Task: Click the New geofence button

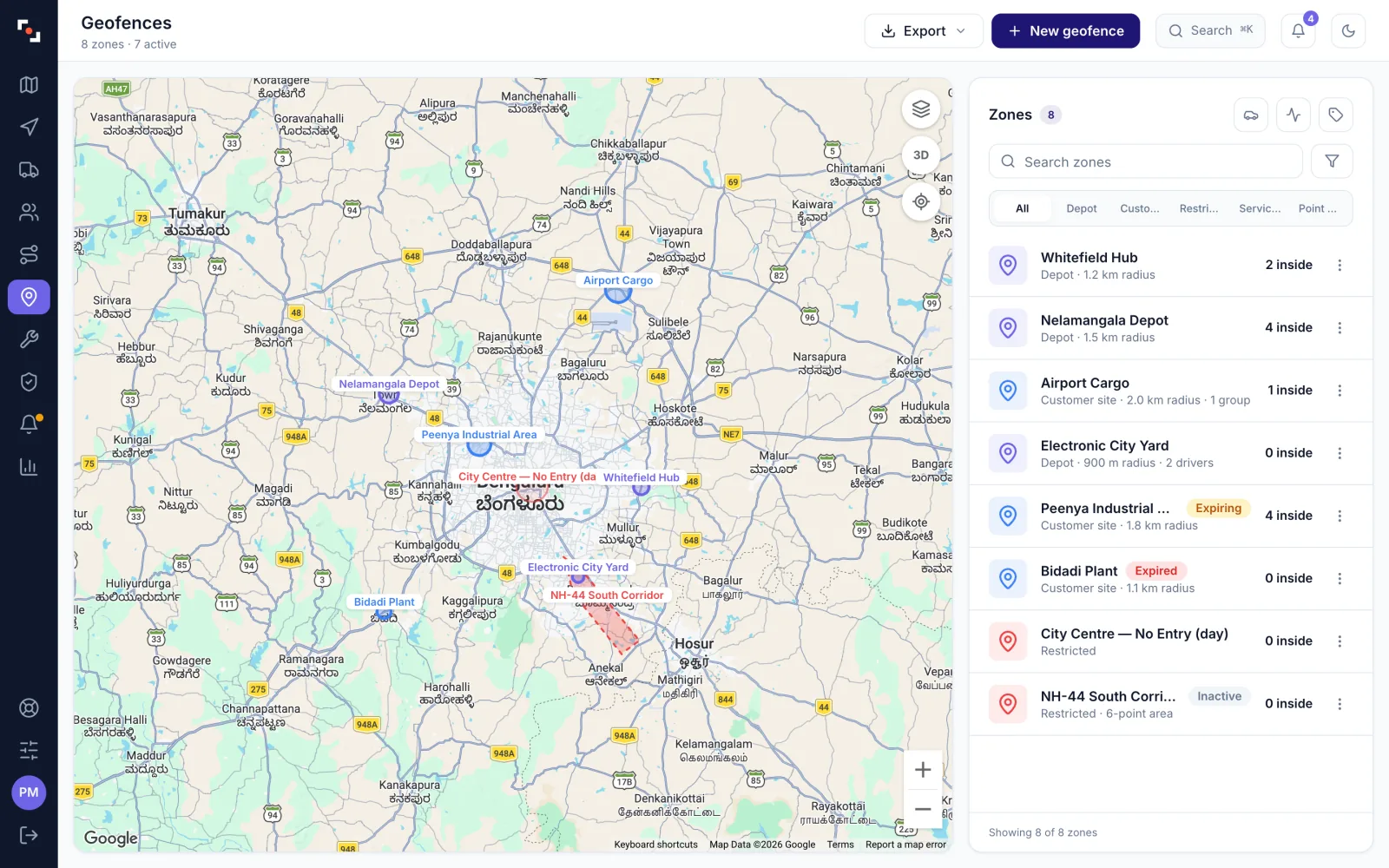Action: pos(1065,31)
